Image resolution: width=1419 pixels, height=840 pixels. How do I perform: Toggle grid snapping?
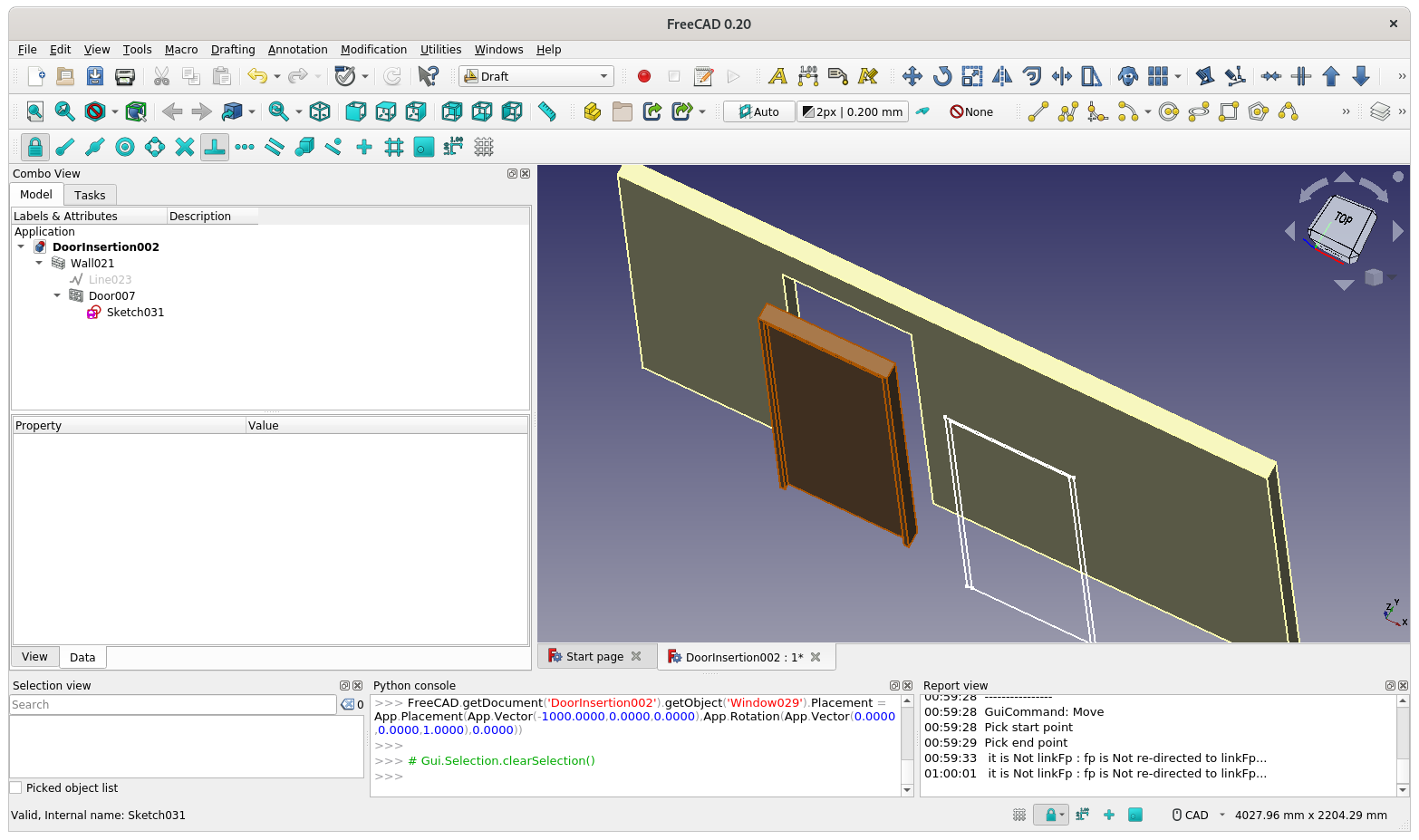pyautogui.click(x=394, y=146)
